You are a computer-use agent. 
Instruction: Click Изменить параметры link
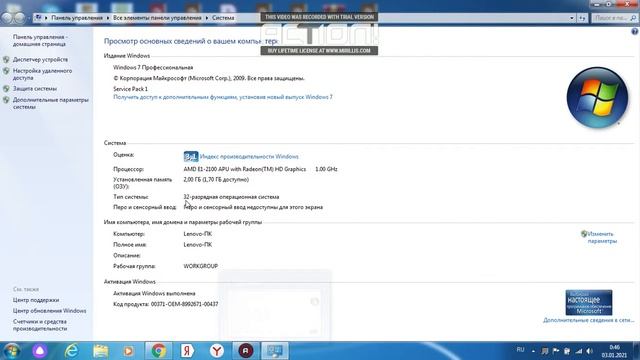(x=602, y=238)
